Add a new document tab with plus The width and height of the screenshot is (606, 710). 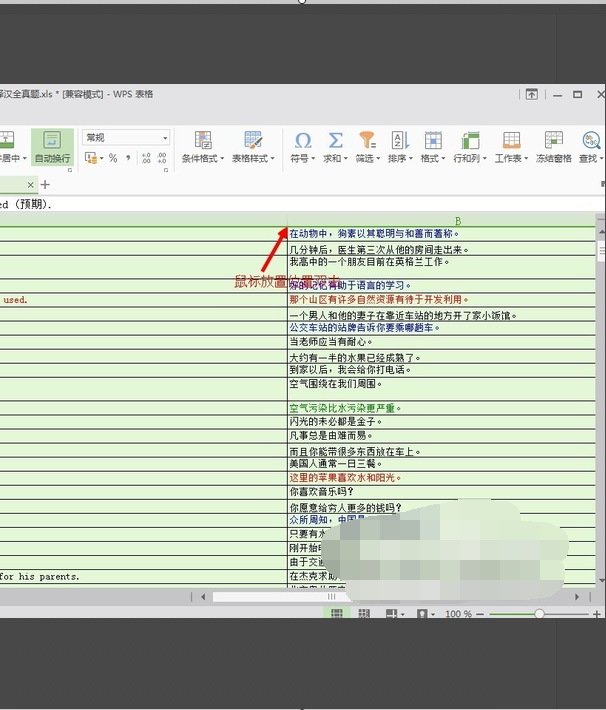pyautogui.click(x=45, y=185)
